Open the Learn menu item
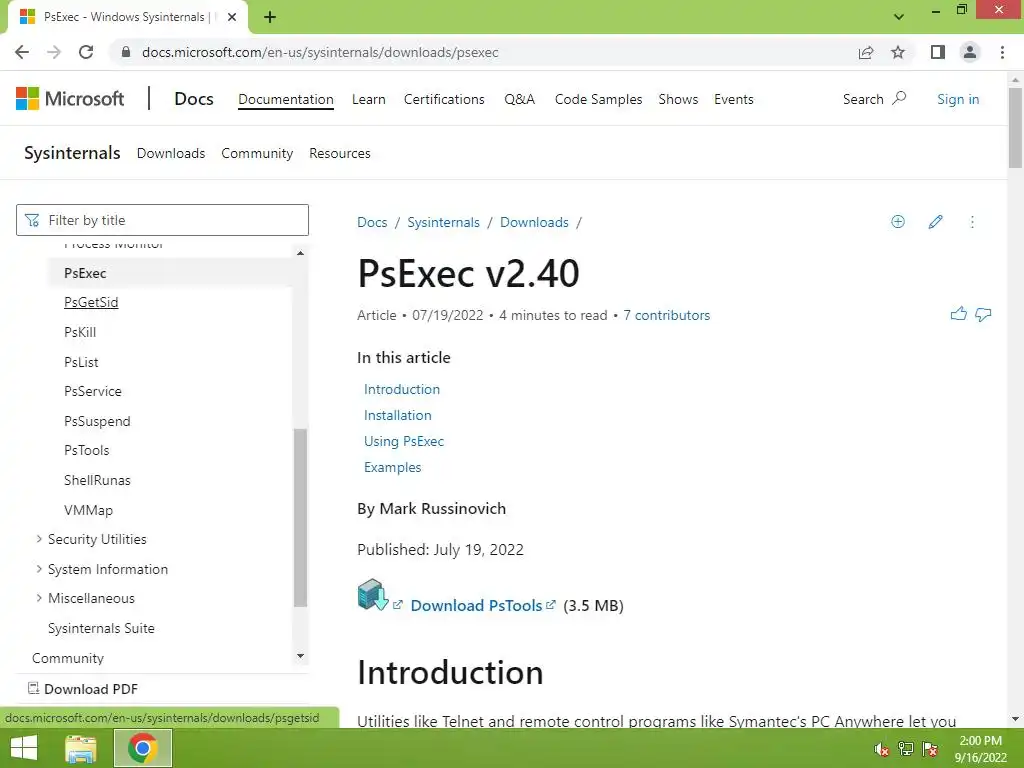Screen dimensions: 1024x768 coord(368,99)
